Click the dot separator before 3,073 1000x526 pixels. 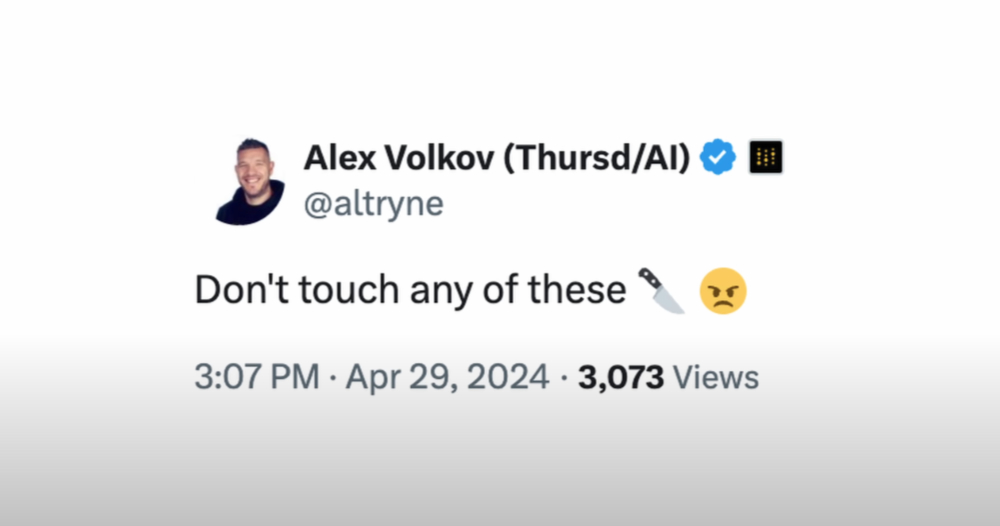pos(564,379)
